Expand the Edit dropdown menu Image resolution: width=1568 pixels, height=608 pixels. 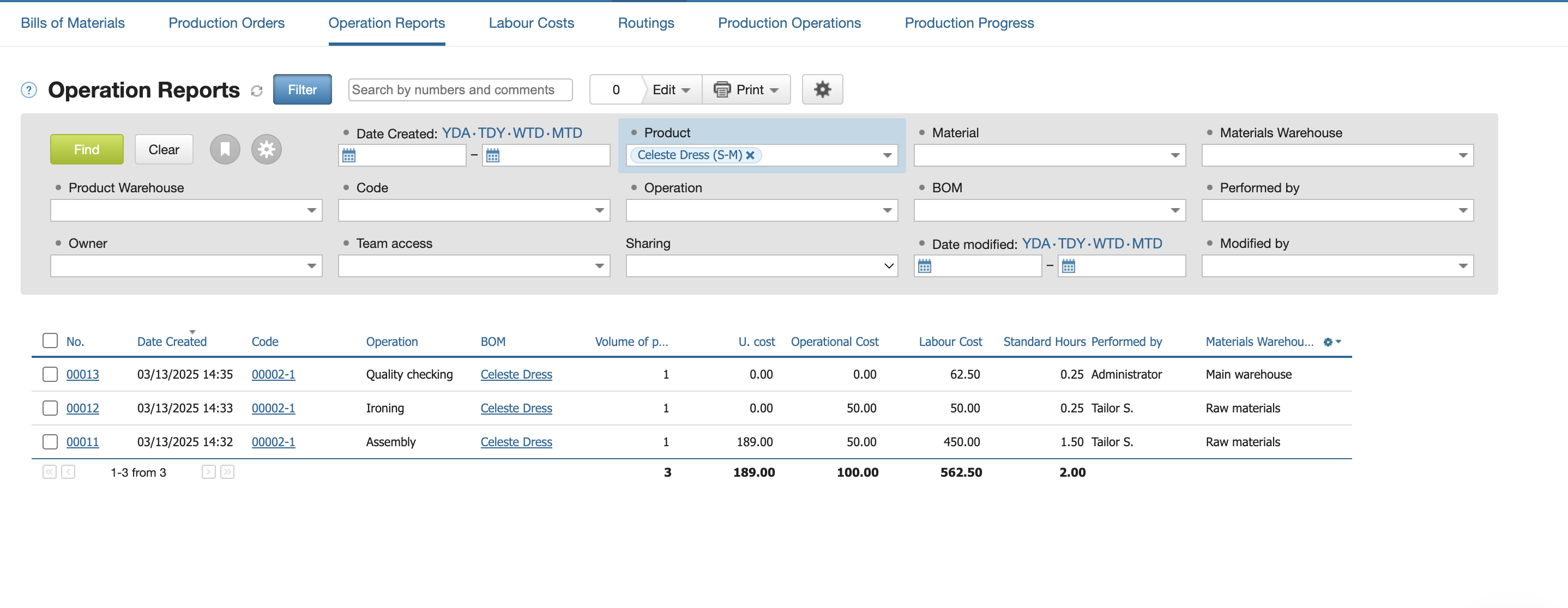coord(671,89)
